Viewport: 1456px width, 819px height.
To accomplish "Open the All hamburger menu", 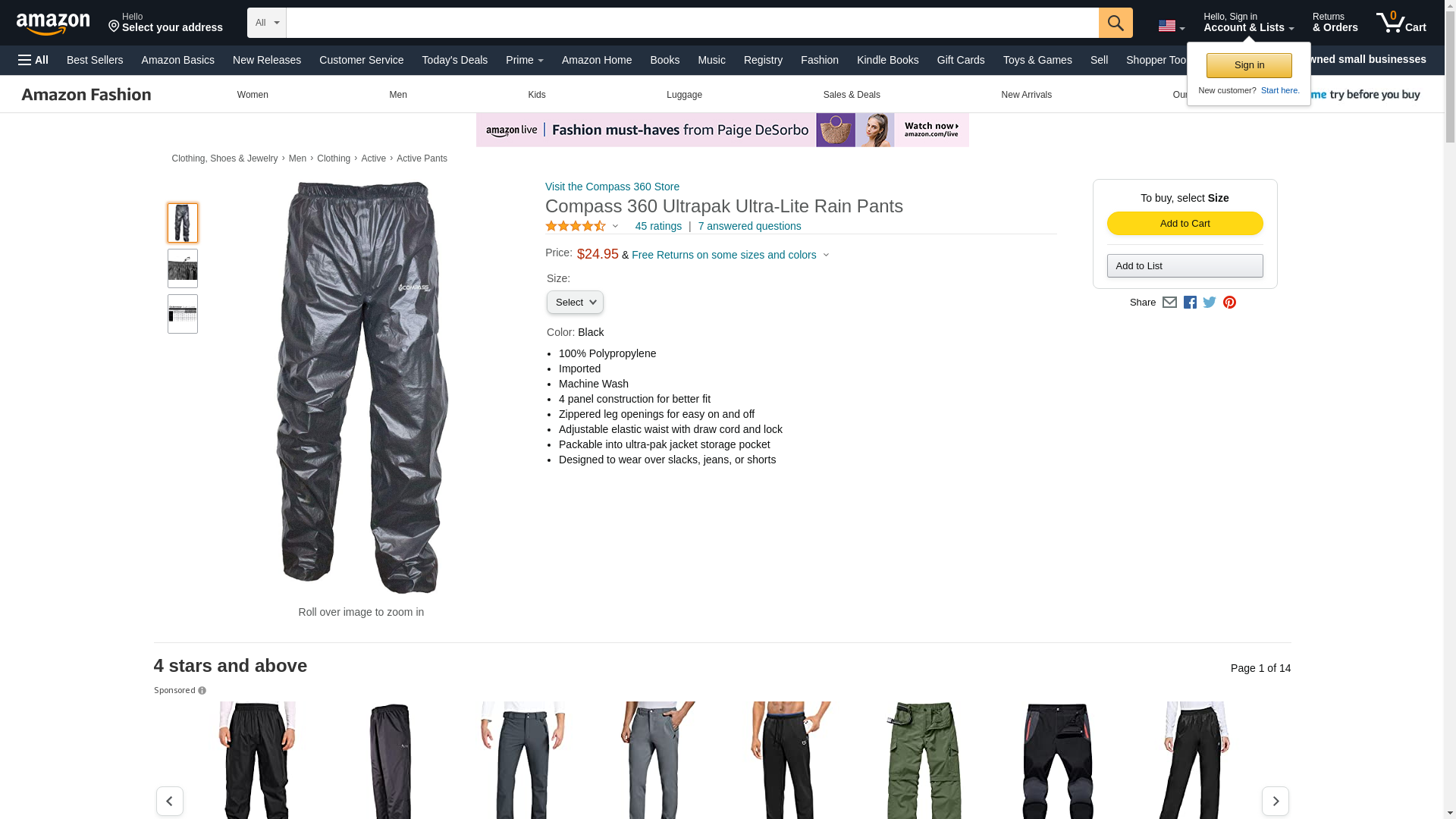I will tap(33, 60).
